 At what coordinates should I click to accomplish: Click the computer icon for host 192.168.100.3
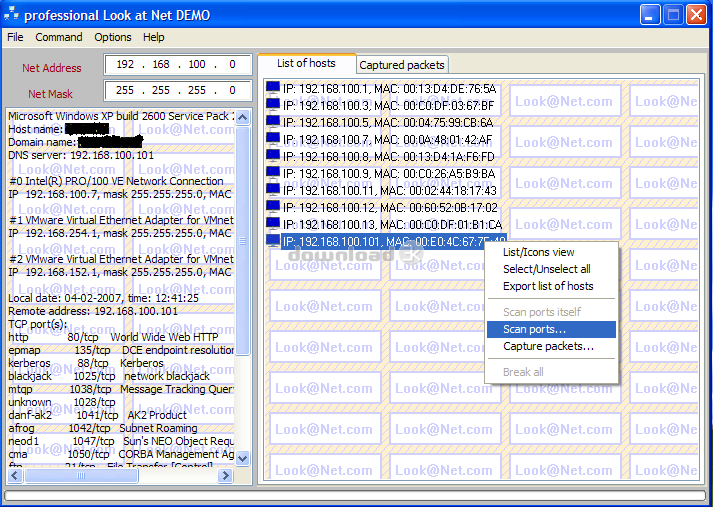tap(273, 105)
